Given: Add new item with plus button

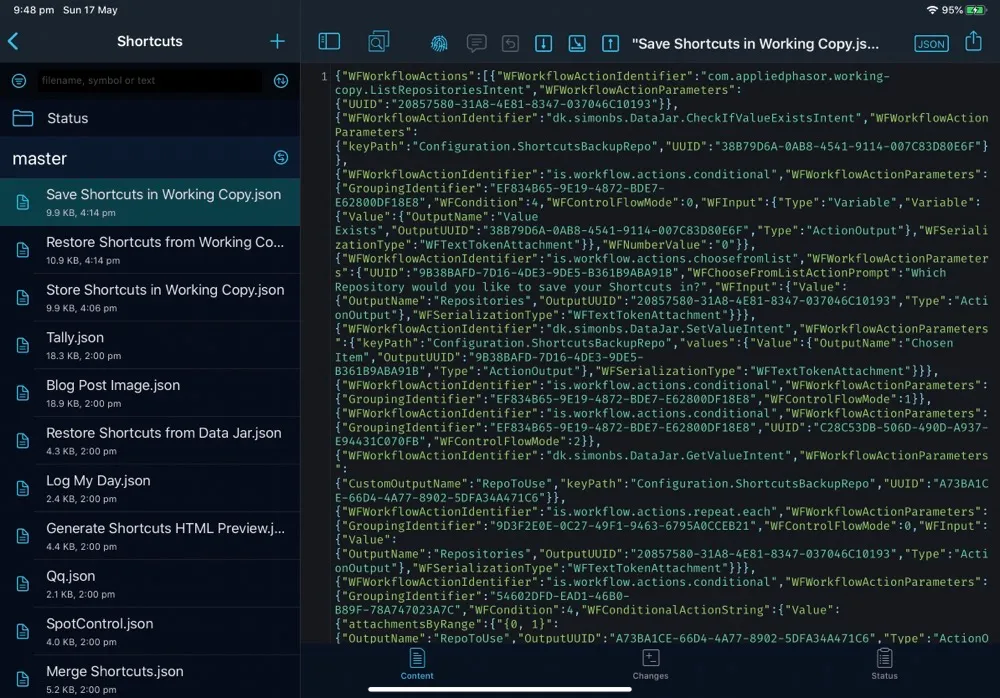Looking at the screenshot, I should coord(277,41).
